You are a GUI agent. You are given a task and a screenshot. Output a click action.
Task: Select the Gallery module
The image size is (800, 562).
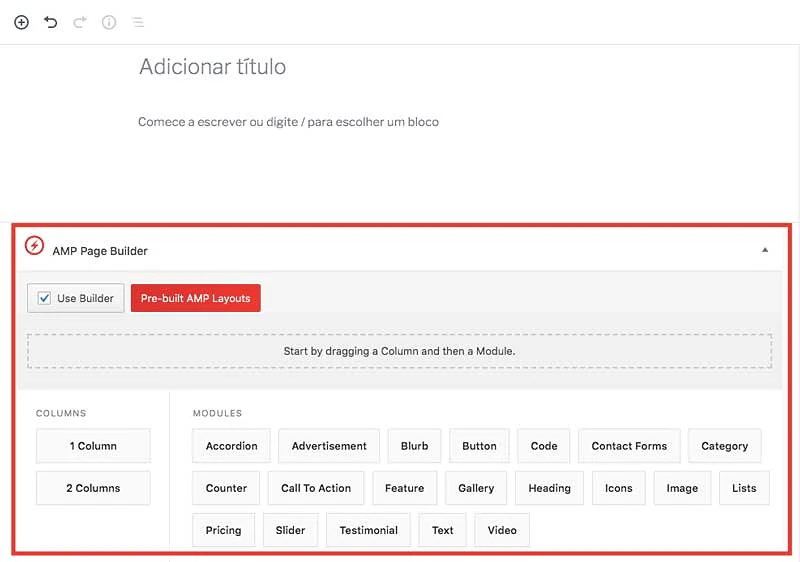[x=476, y=488]
